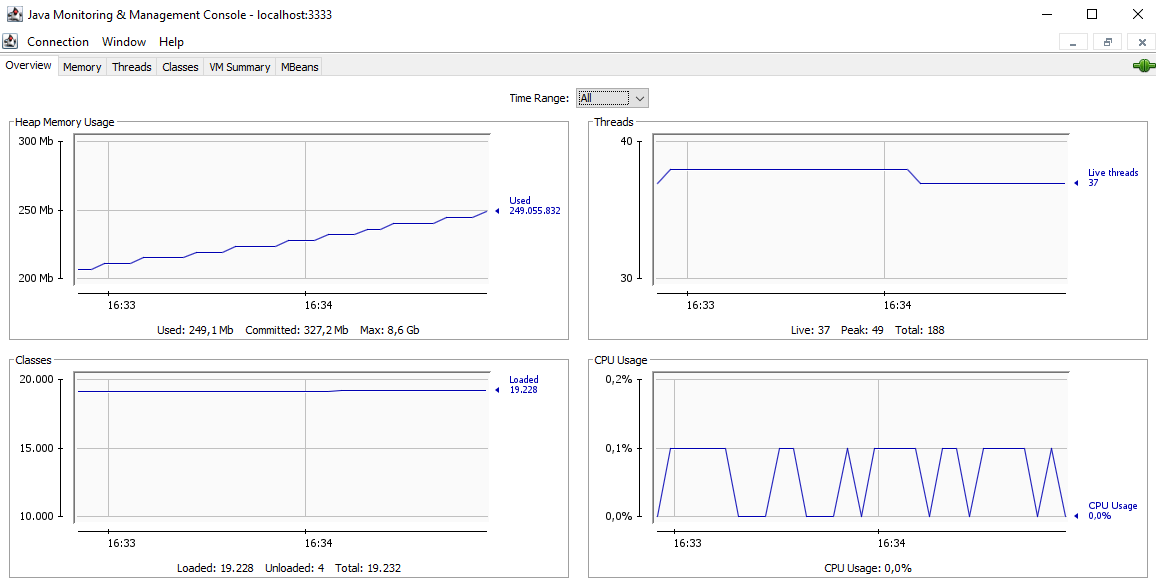Open the MBeans tab
This screenshot has height=587, width=1157.
(300, 67)
